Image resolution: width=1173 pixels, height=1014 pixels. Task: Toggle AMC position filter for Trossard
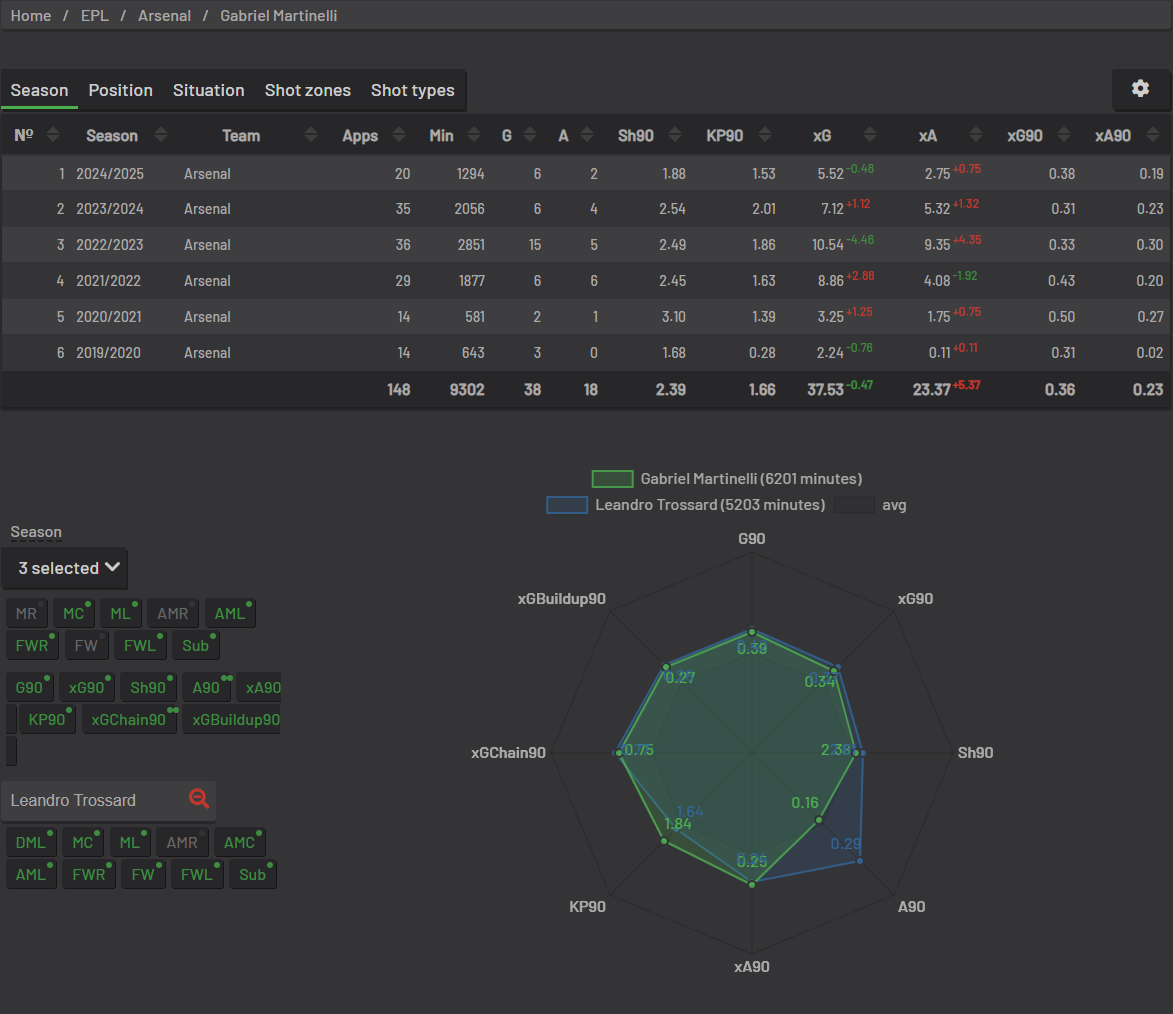[x=239, y=843]
